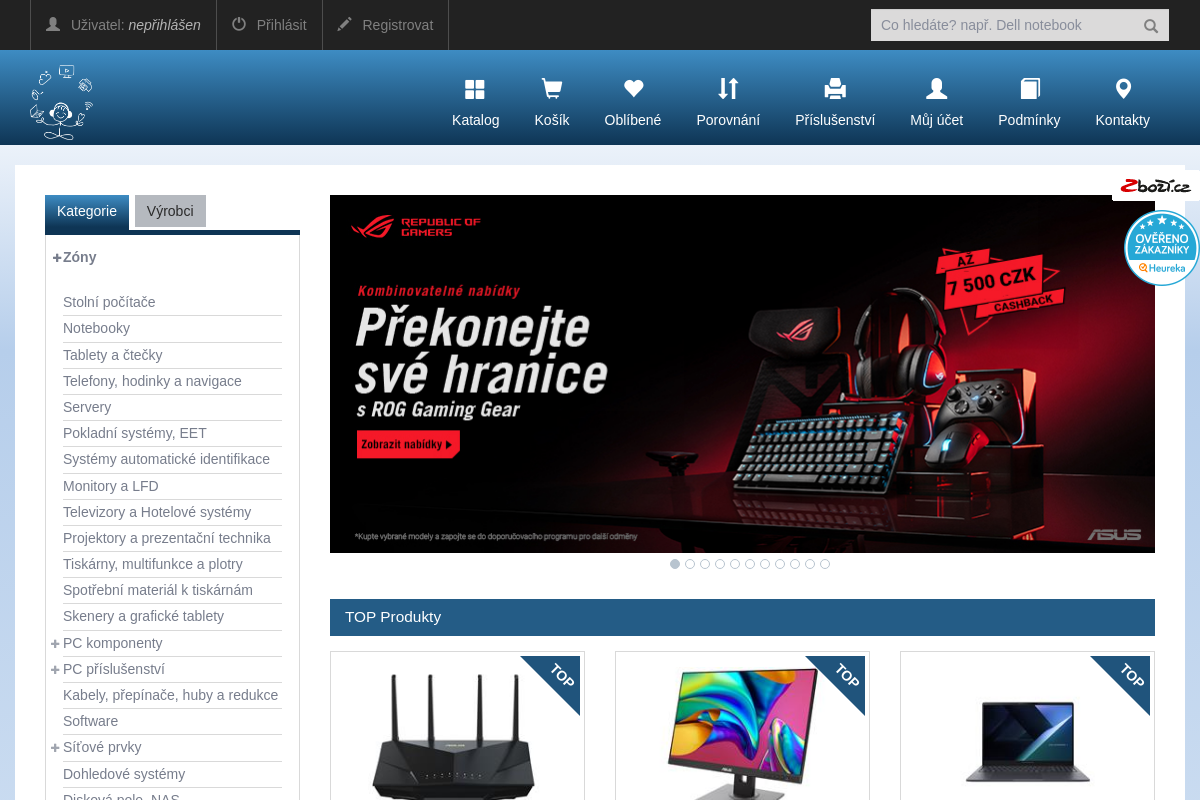
Task: Open Spotřební materiál k tiskárnám category
Action: [158, 590]
